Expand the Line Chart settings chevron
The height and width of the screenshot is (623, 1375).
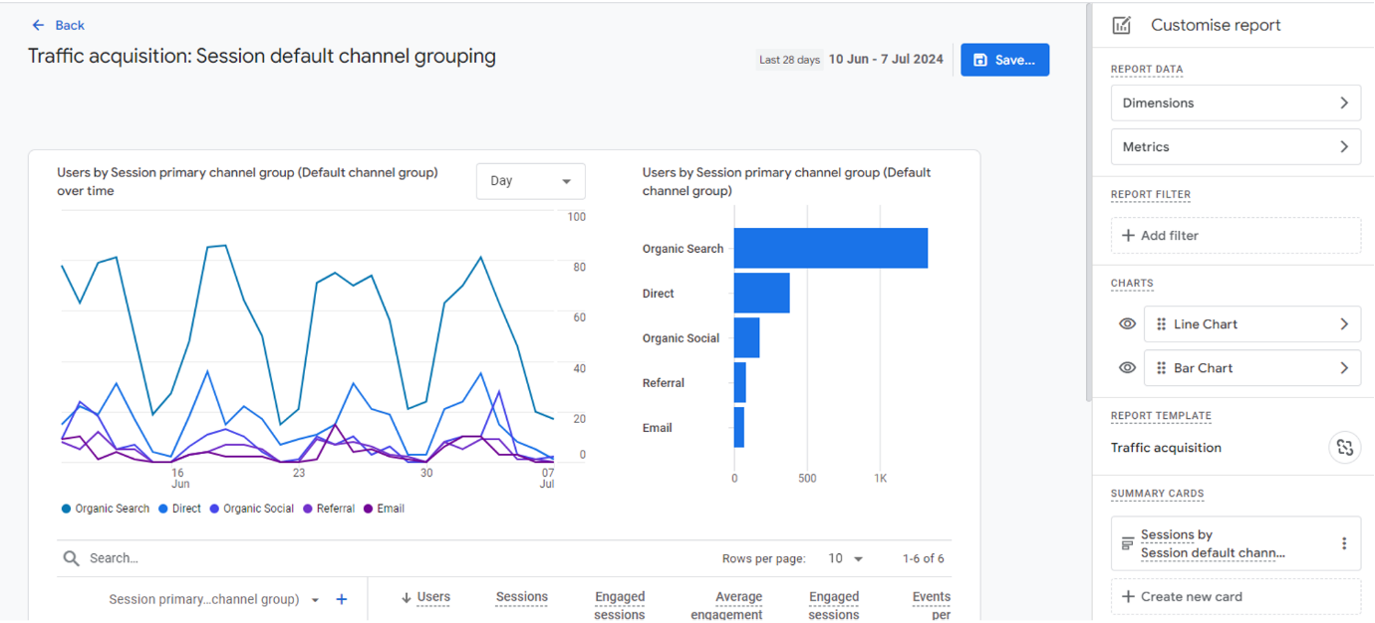pos(1344,324)
